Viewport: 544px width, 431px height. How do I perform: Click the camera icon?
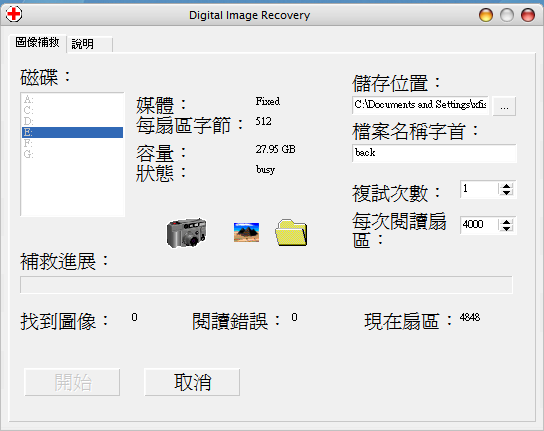(x=187, y=233)
